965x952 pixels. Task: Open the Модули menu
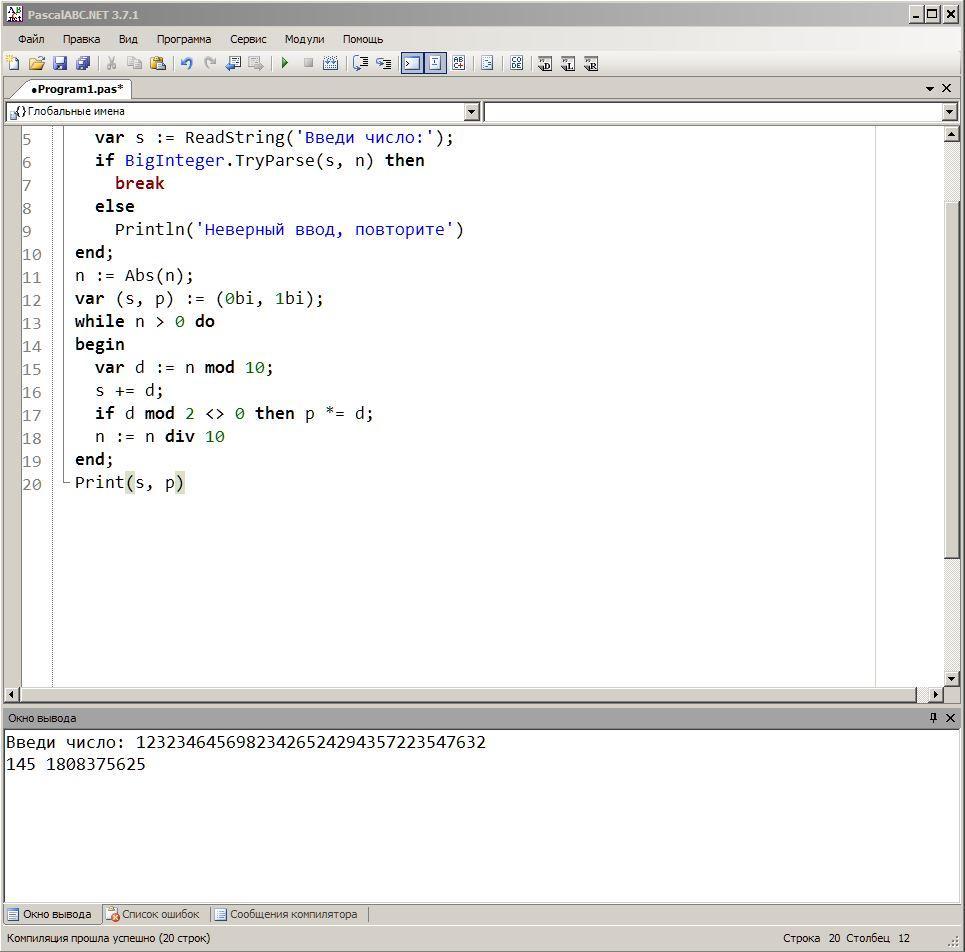click(304, 39)
